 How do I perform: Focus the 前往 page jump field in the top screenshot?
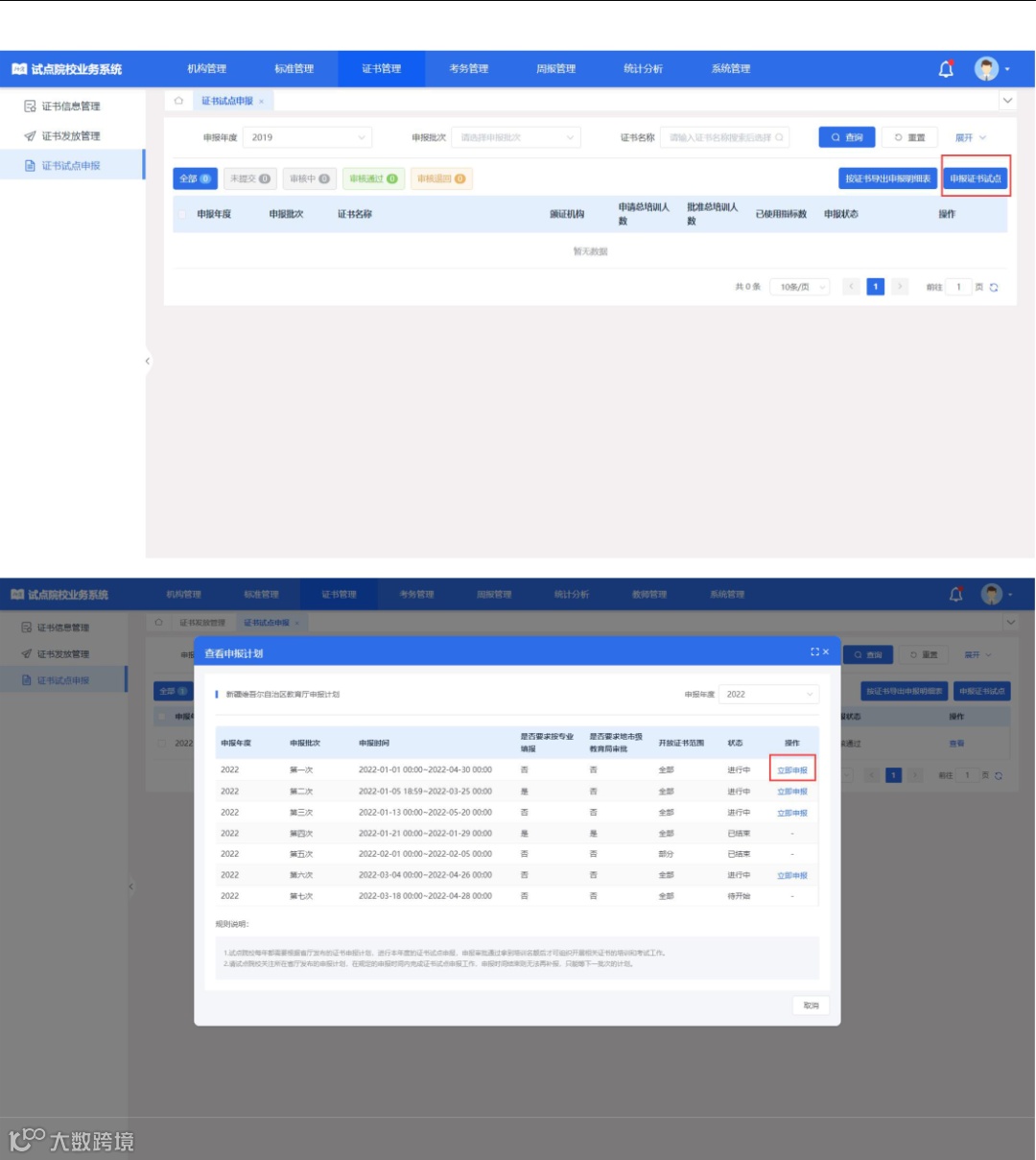coord(959,287)
